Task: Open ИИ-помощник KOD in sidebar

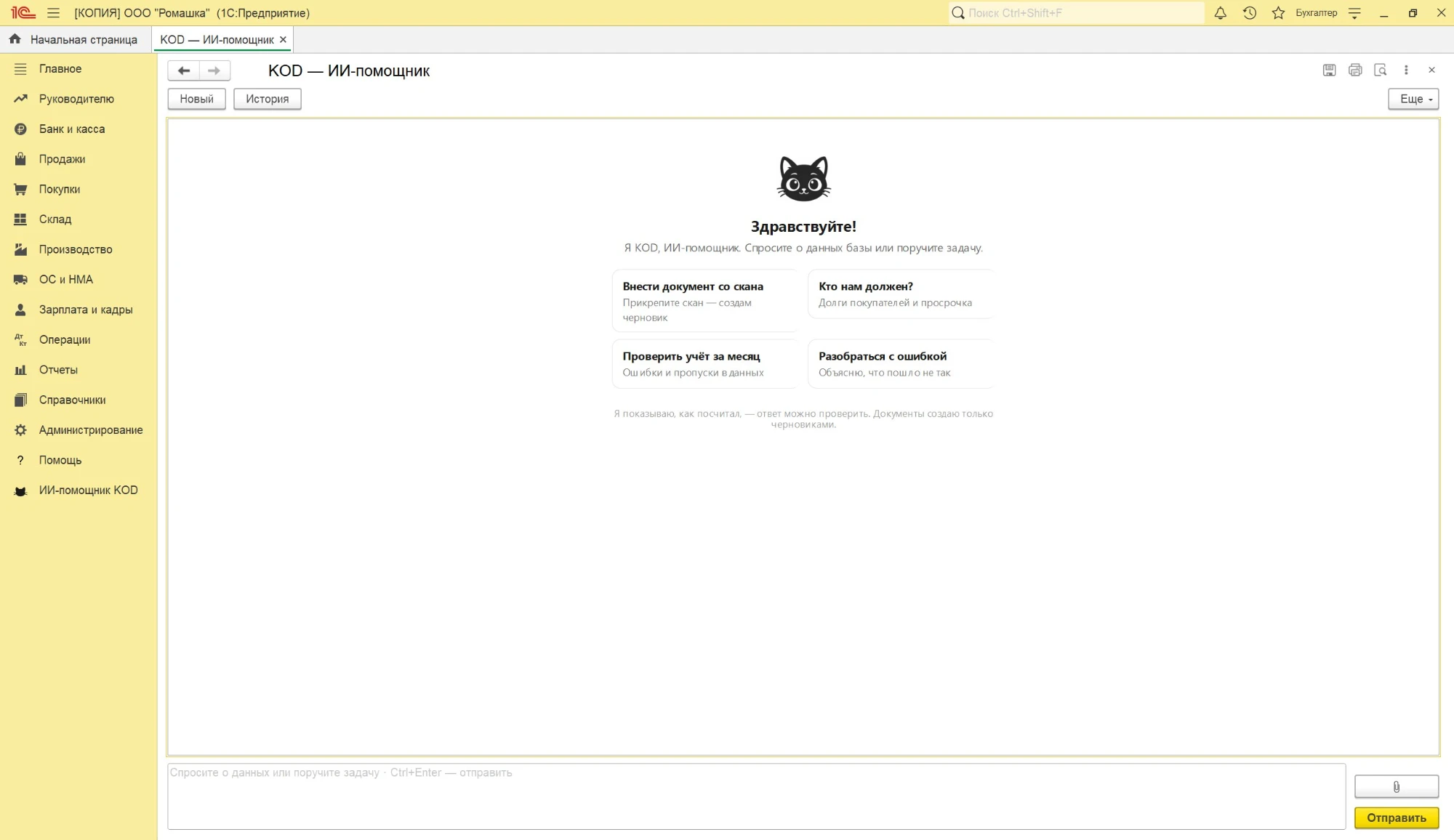Action: pyautogui.click(x=79, y=490)
